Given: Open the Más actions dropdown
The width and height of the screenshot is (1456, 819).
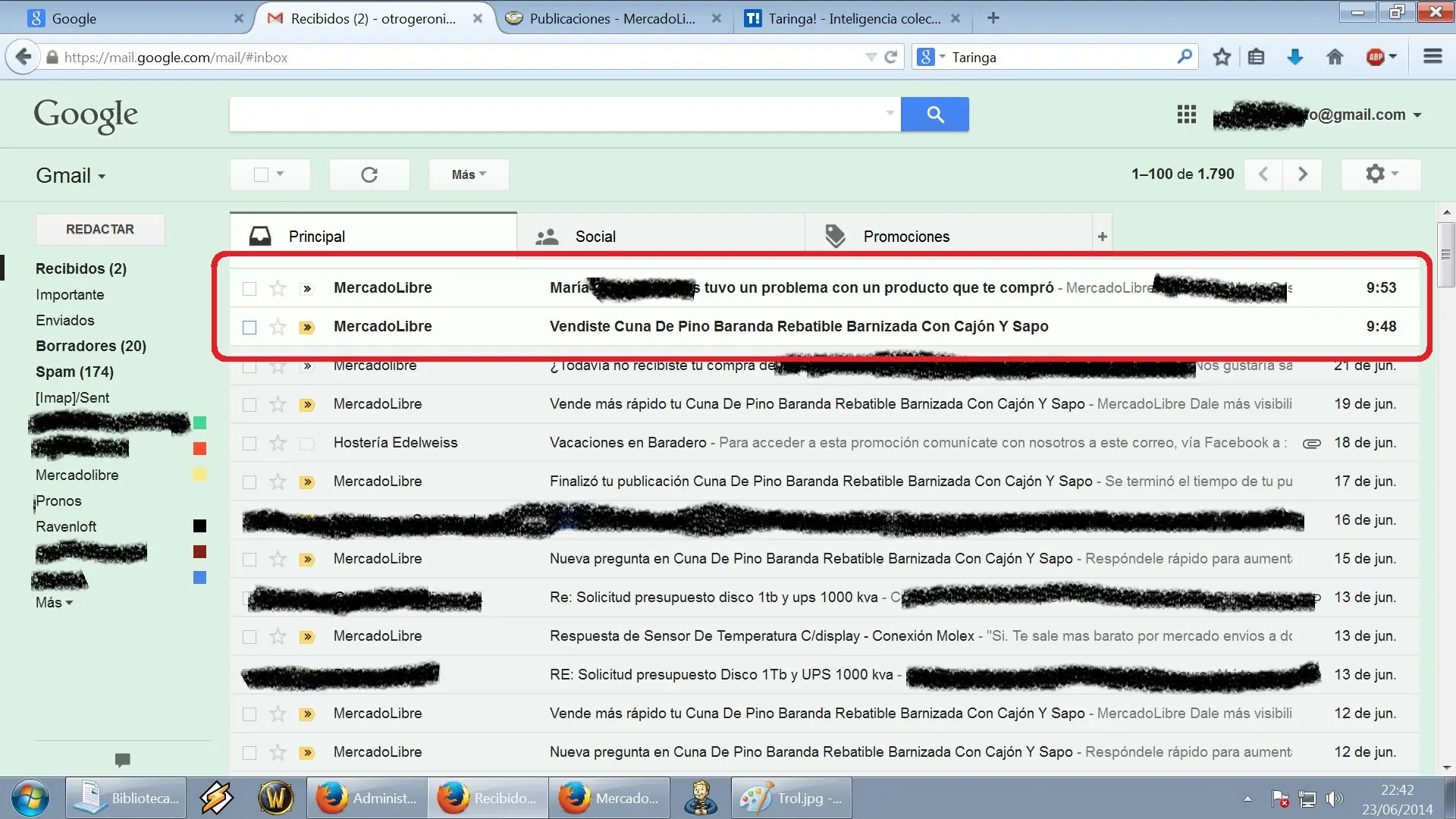Looking at the screenshot, I should pyautogui.click(x=468, y=175).
